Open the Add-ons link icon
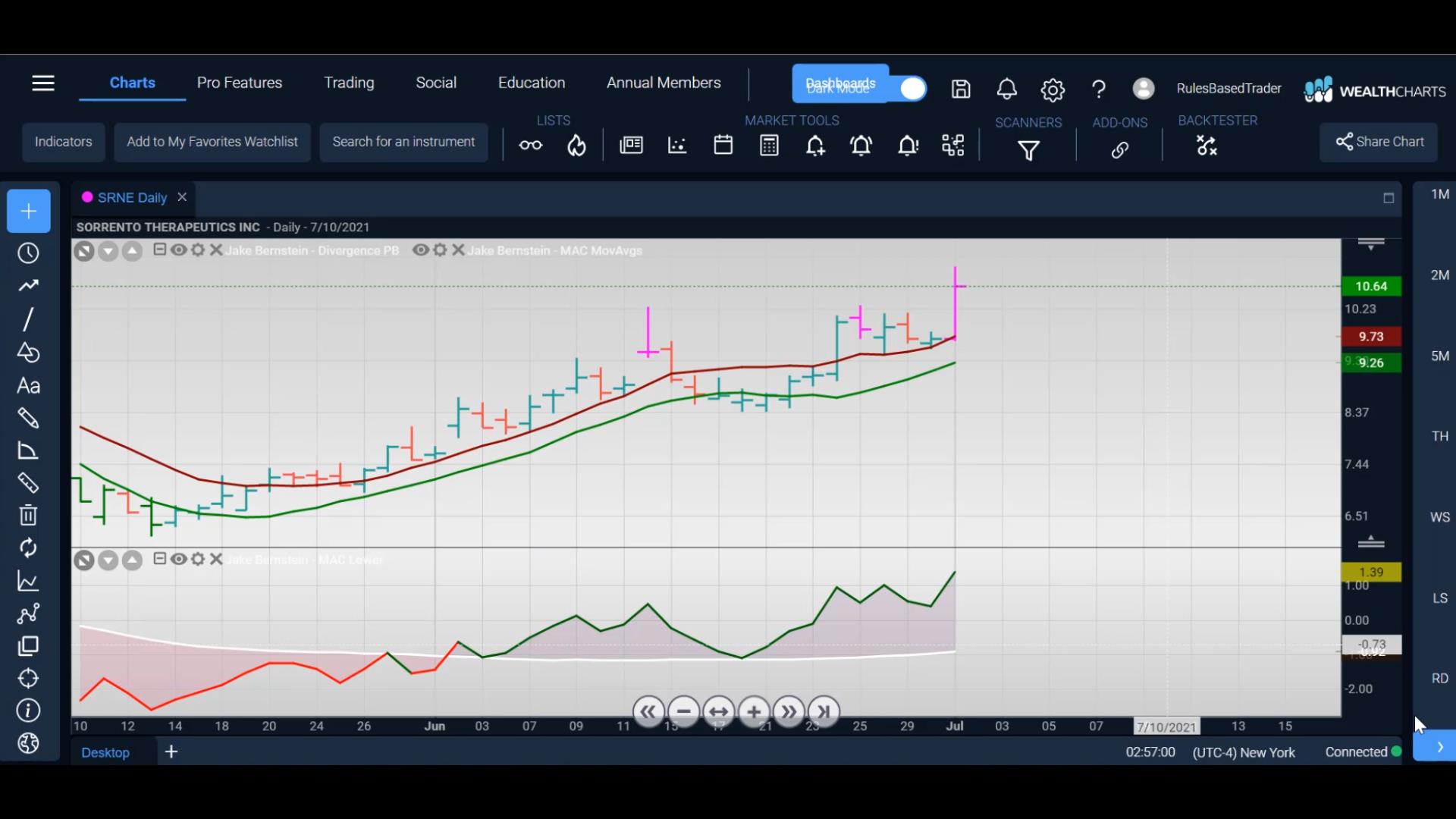Image resolution: width=1456 pixels, height=819 pixels. point(1120,150)
